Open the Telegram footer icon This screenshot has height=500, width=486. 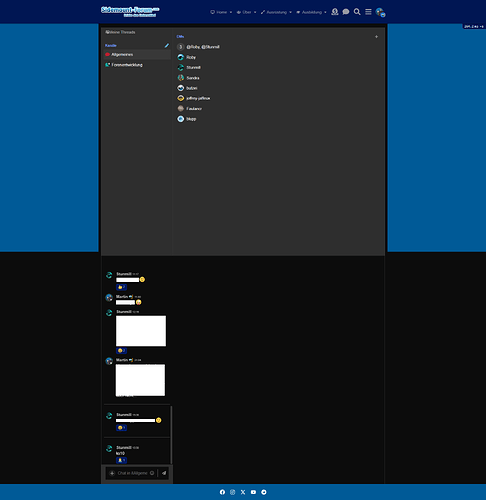tap(264, 492)
